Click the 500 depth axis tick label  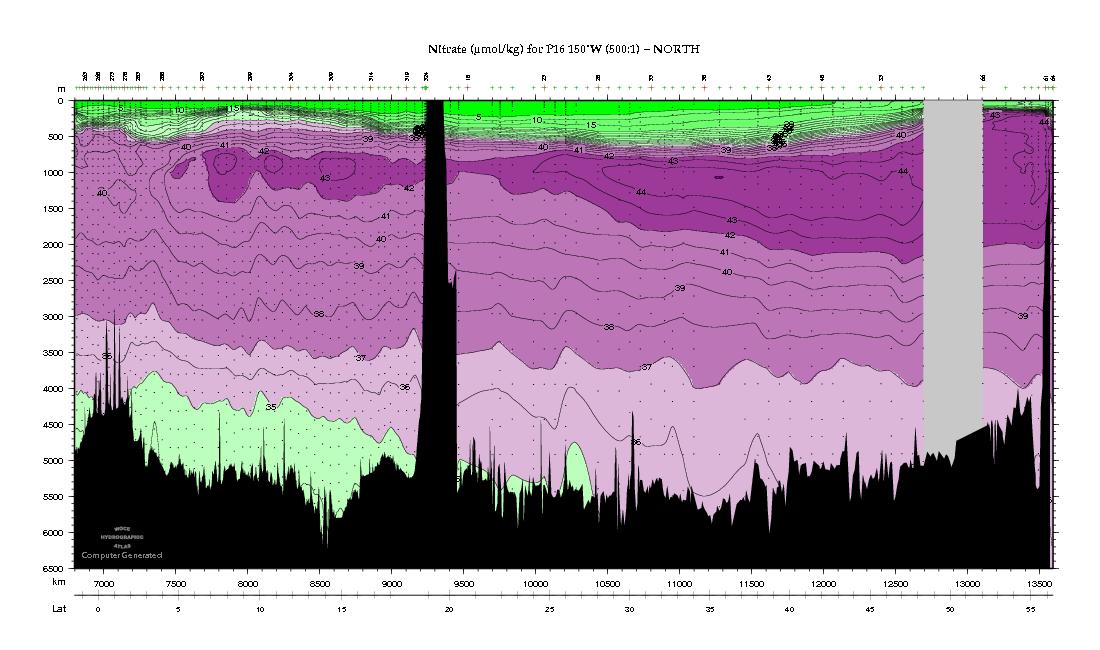coord(55,137)
